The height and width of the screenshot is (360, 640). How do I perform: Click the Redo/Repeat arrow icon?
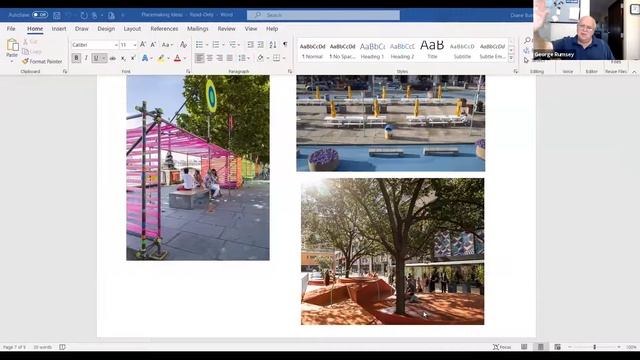click(84, 15)
